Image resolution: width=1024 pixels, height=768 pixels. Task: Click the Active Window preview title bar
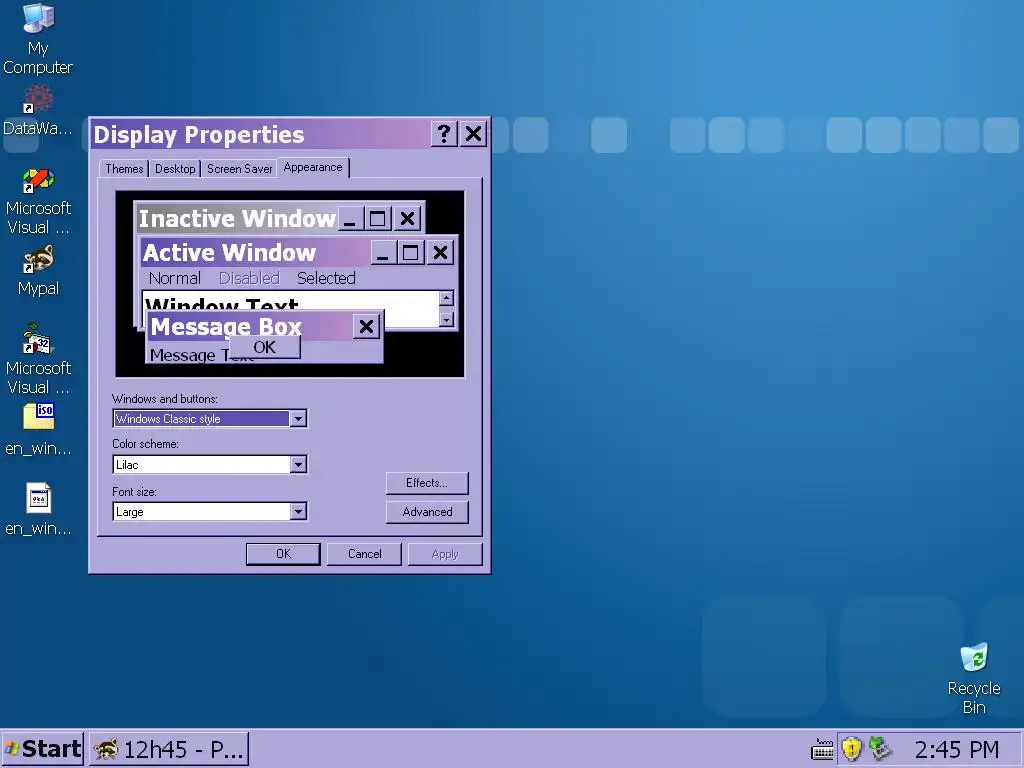pyautogui.click(x=299, y=252)
